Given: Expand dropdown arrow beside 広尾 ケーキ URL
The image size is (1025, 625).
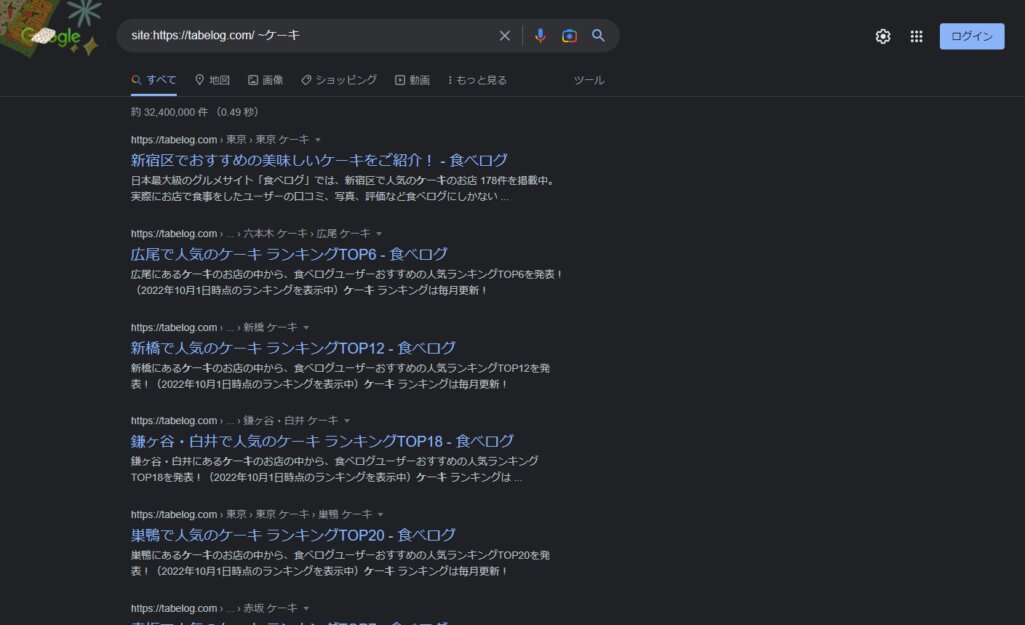Looking at the screenshot, I should 379,234.
